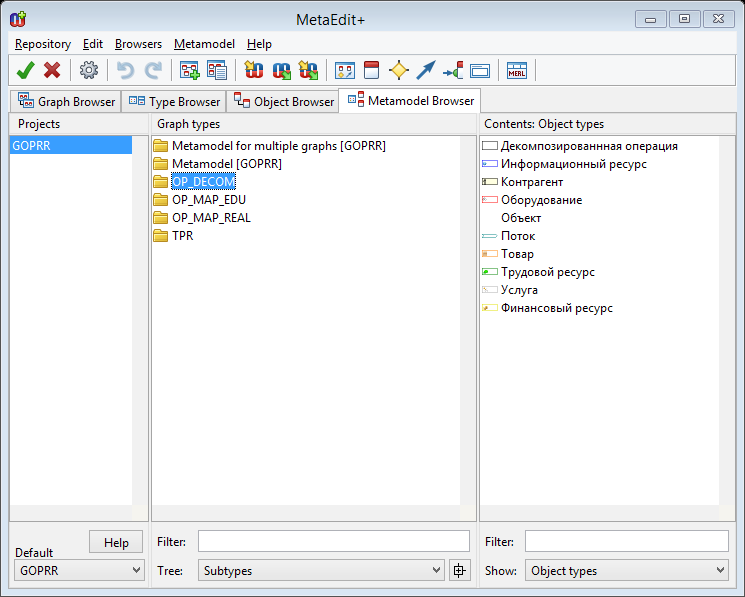This screenshot has width=745, height=597.
Task: Open the Tree Subtypes dropdown
Action: pyautogui.click(x=321, y=570)
